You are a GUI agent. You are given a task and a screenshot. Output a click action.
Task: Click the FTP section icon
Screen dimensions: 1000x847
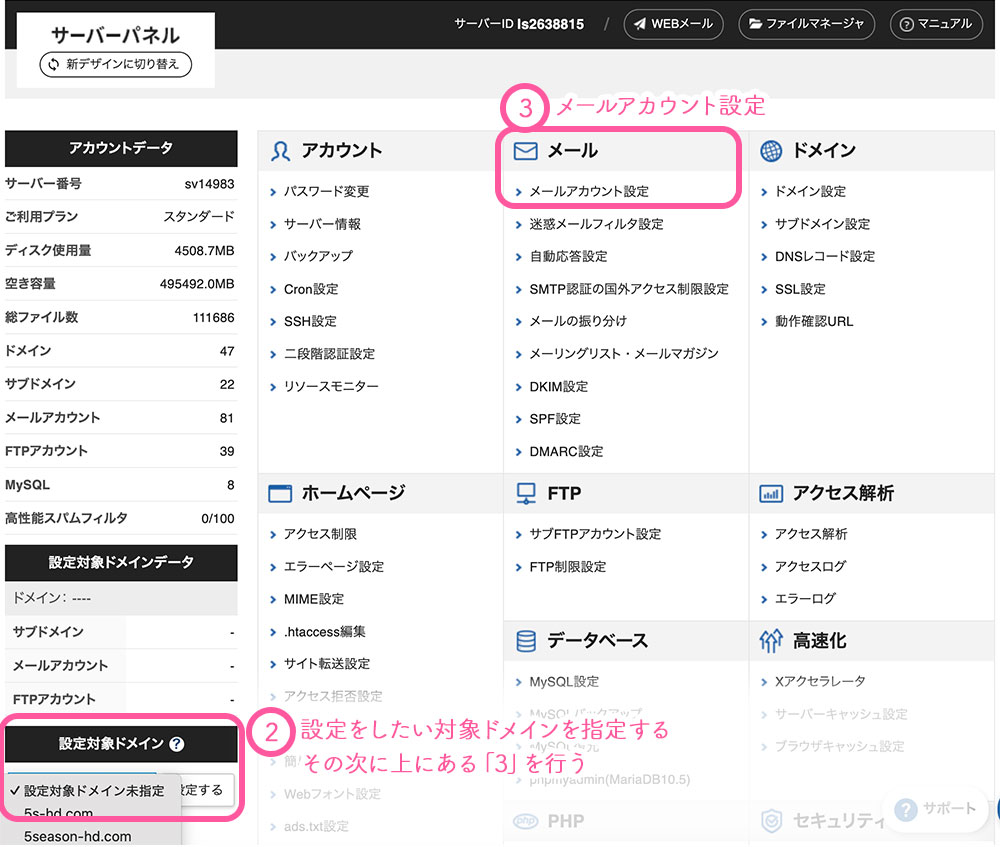coord(526,493)
